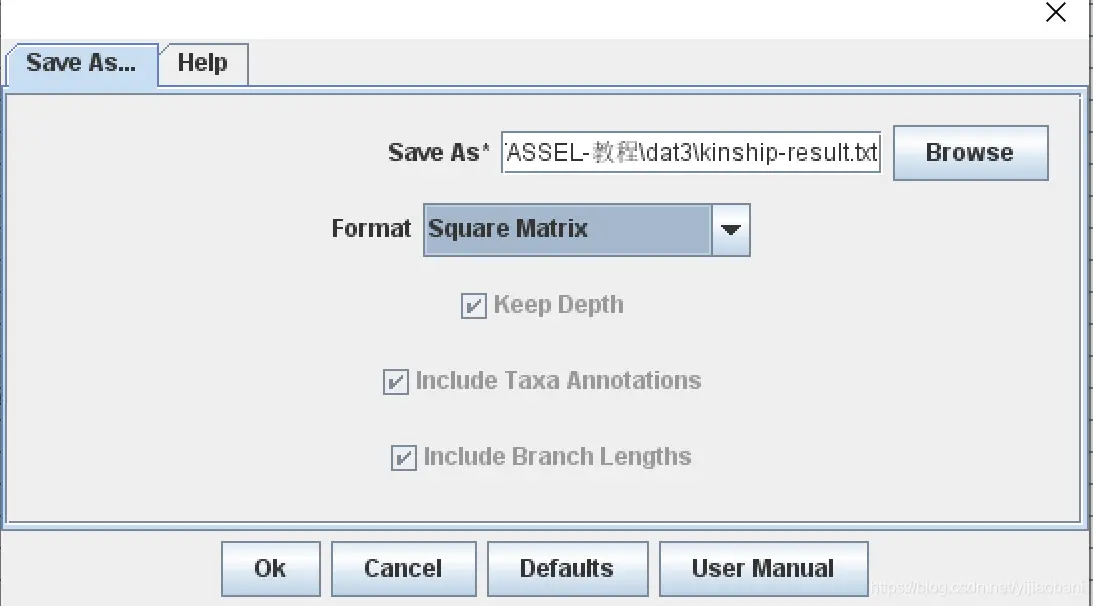This screenshot has width=1093, height=606.
Task: Close the dialog with the X button
Action: [x=1055, y=13]
